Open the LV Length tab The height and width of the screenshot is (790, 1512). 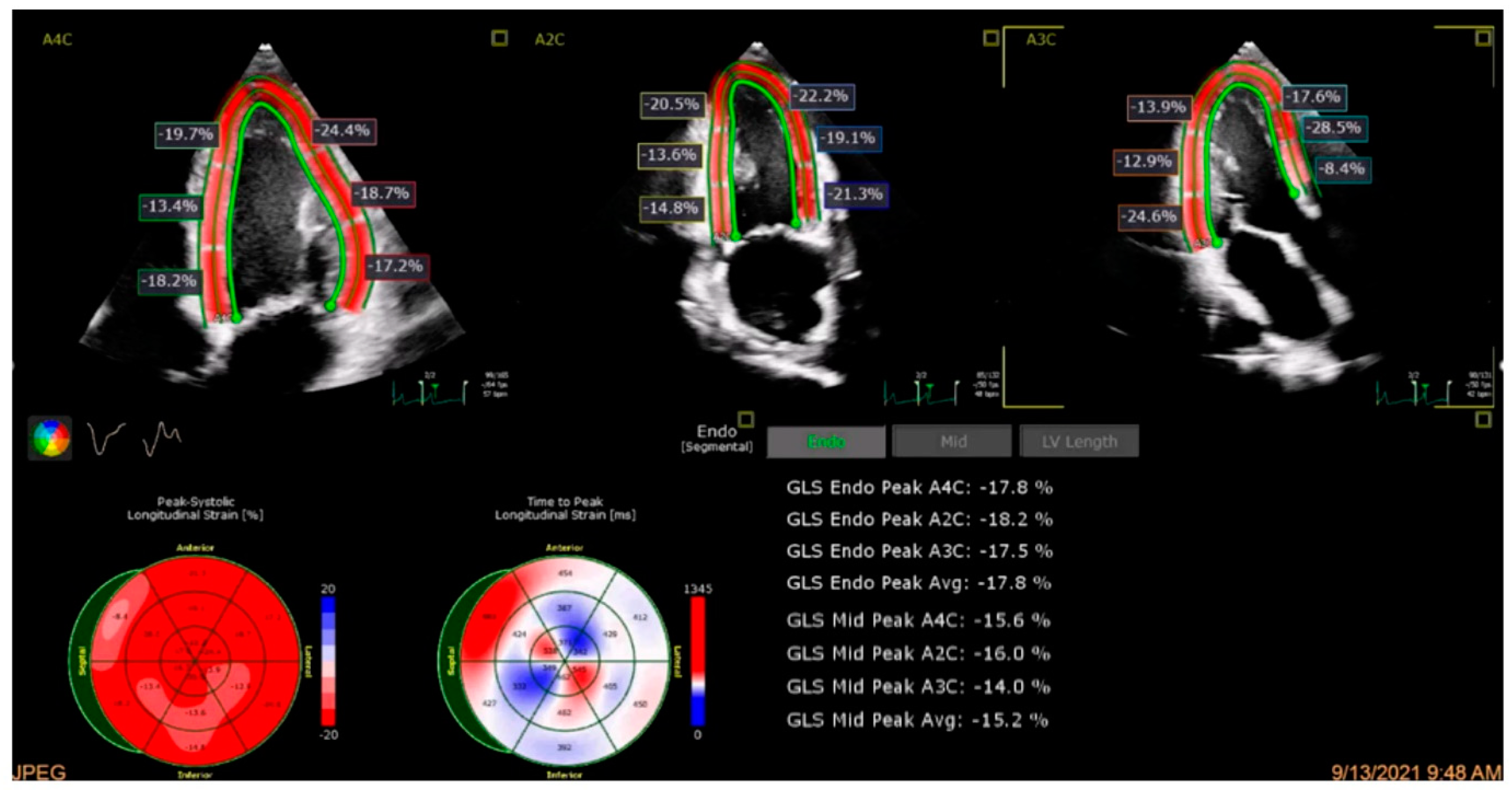1079,442
